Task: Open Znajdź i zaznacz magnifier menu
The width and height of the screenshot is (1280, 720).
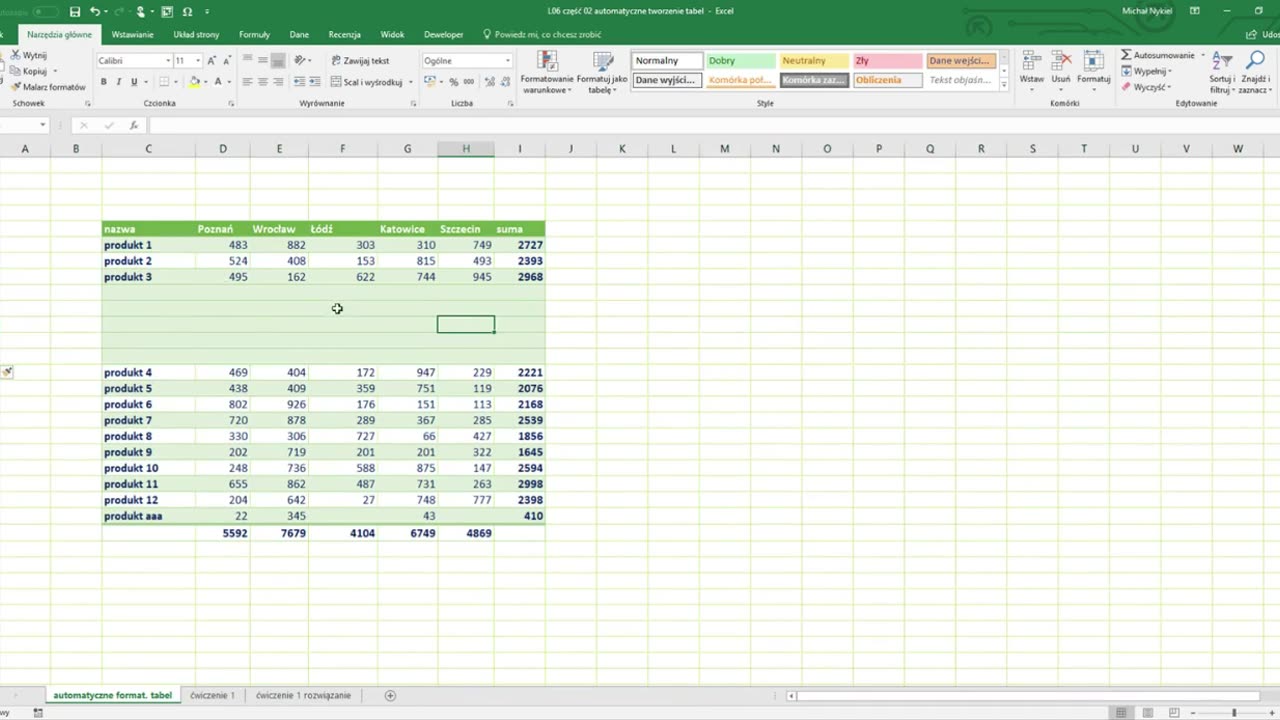Action: point(1254,72)
